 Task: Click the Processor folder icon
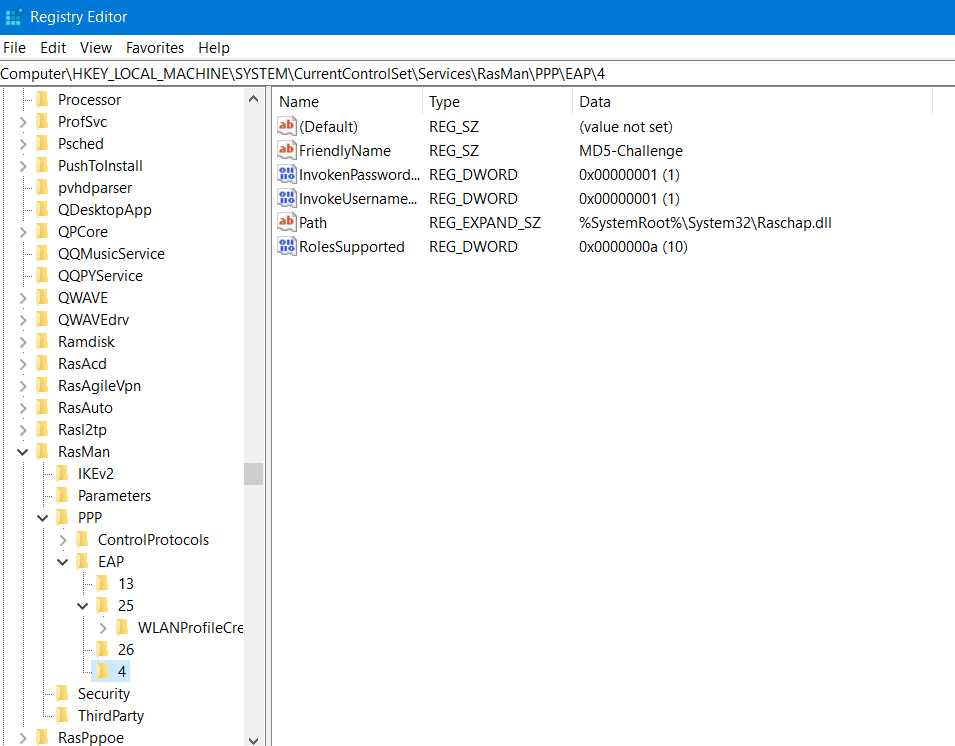coord(43,99)
